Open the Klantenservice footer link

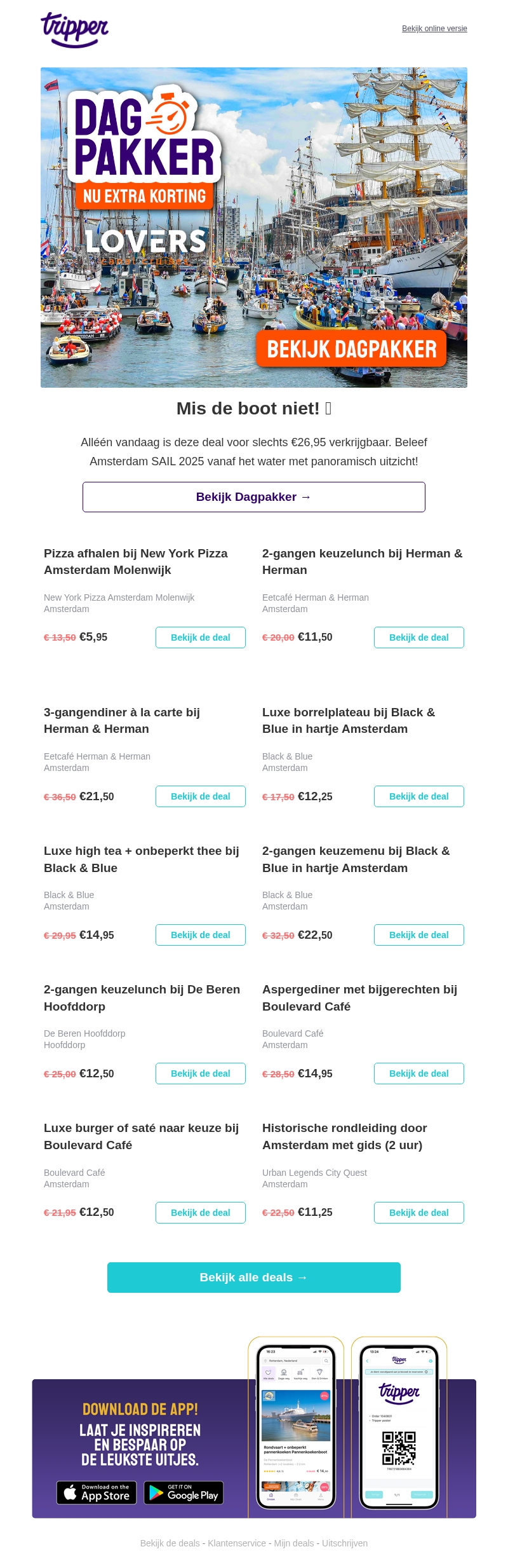237,1543
